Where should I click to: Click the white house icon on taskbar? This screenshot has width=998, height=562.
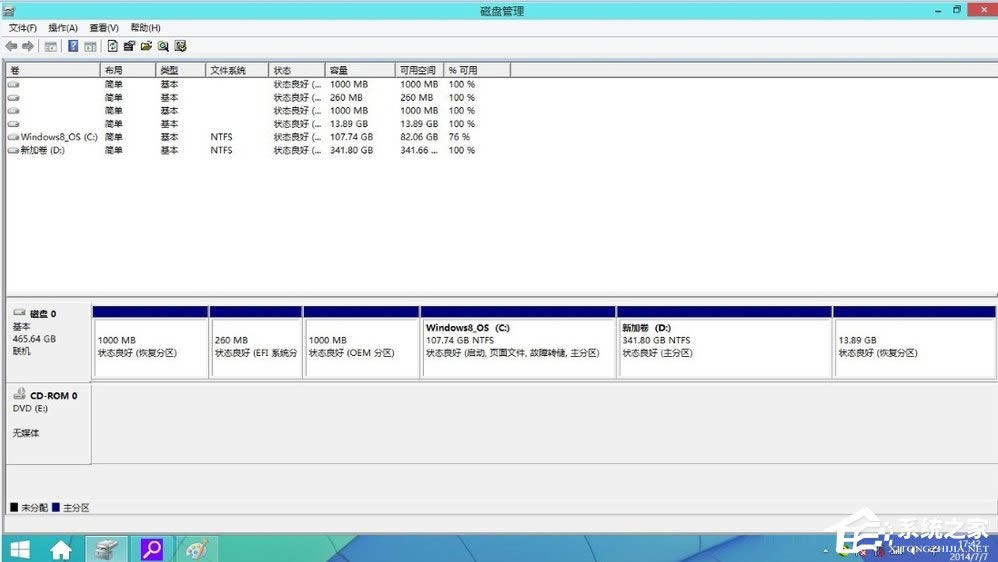coord(61,549)
